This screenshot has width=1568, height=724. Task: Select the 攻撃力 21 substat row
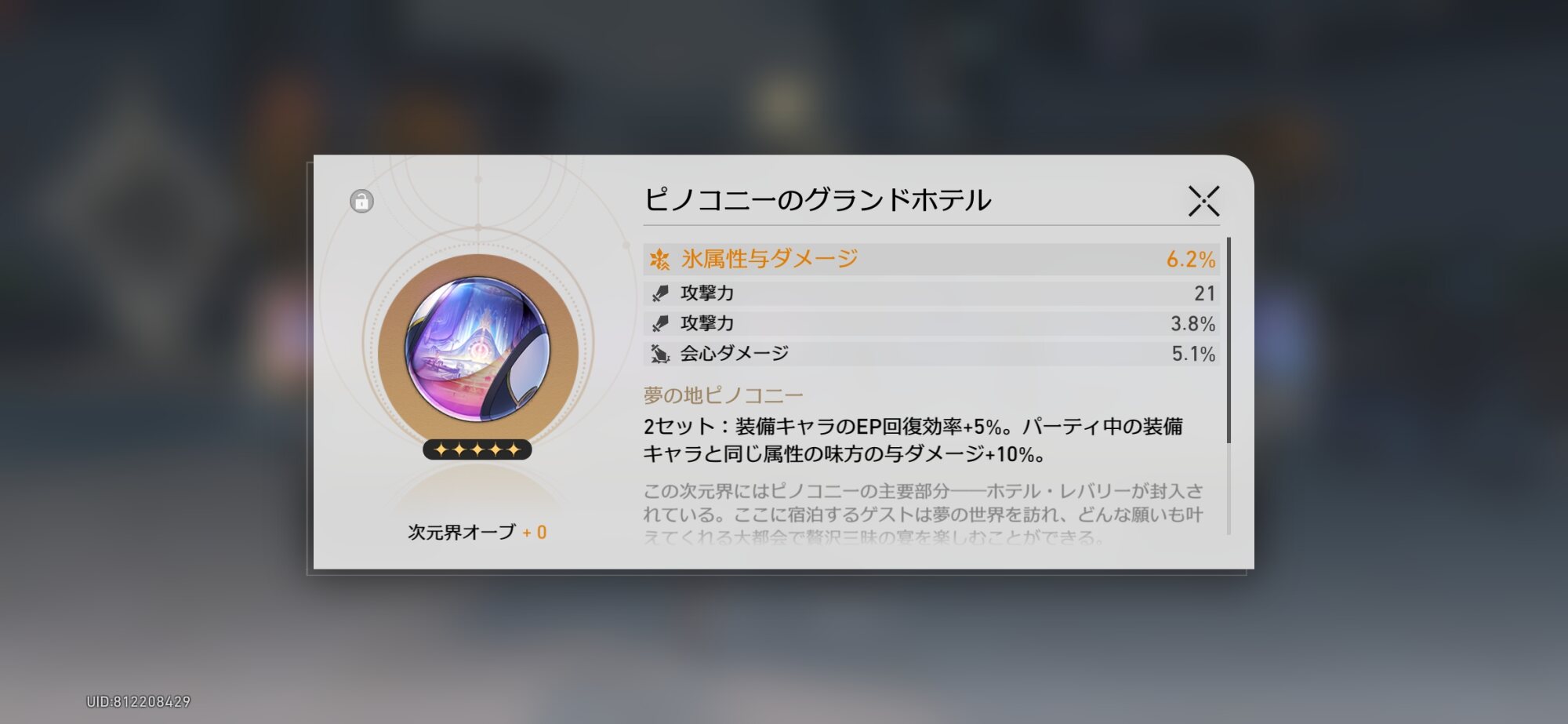(x=931, y=293)
